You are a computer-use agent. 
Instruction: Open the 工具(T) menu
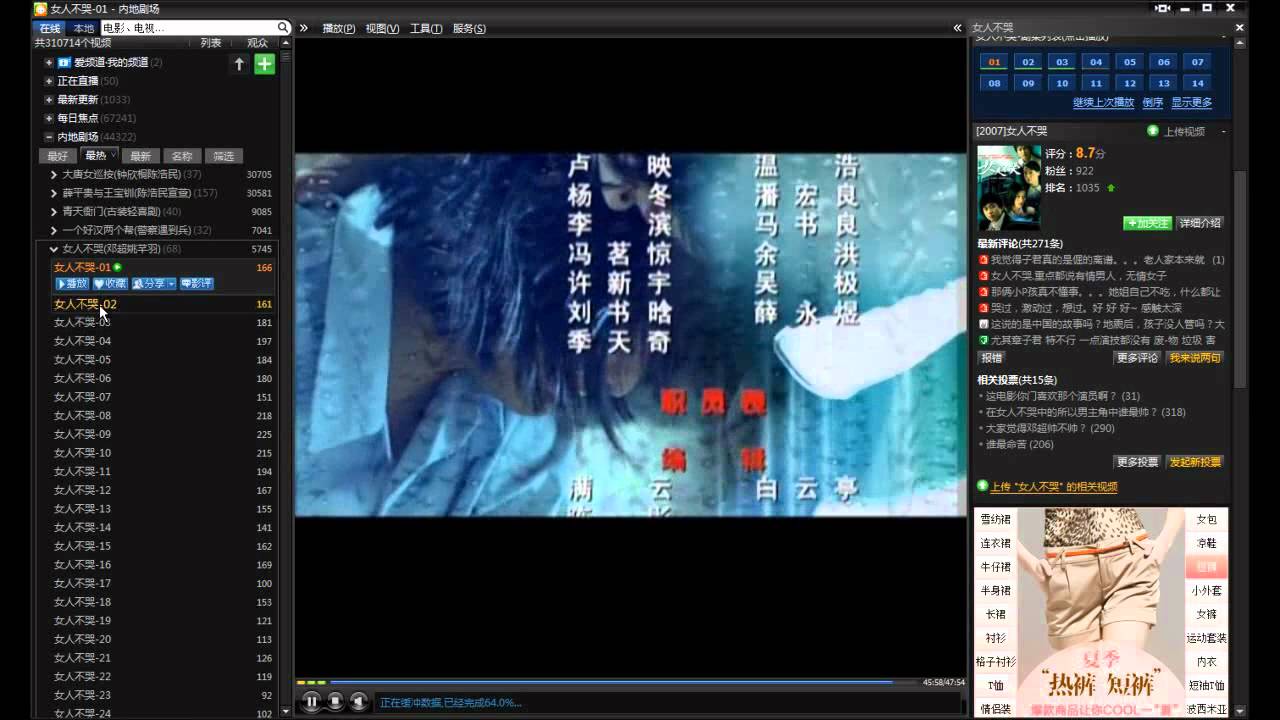[x=426, y=28]
